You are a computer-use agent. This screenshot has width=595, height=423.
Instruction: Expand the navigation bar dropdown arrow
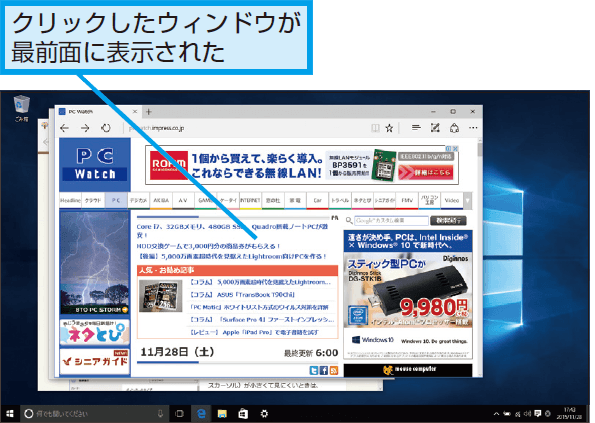click(x=468, y=200)
